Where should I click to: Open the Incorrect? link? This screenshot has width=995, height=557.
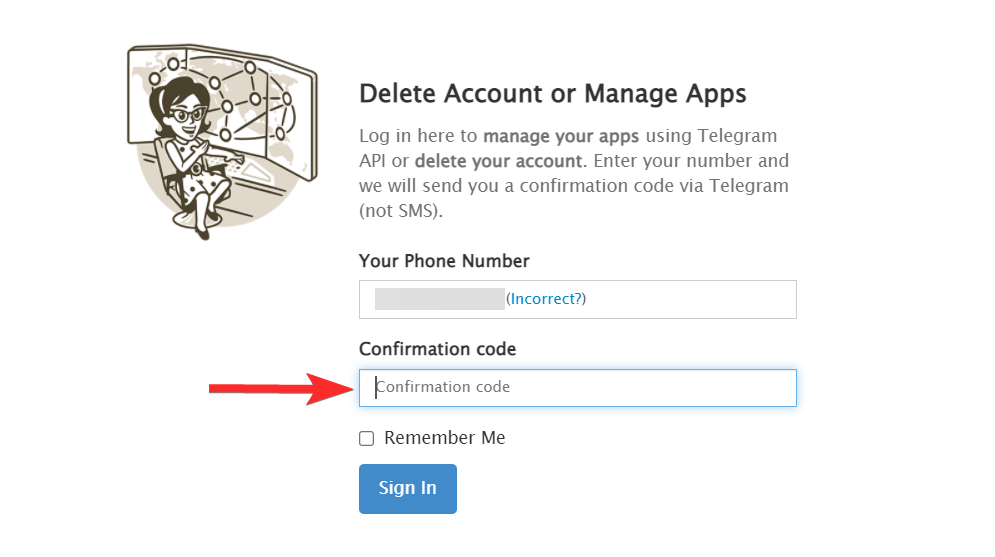click(x=546, y=299)
